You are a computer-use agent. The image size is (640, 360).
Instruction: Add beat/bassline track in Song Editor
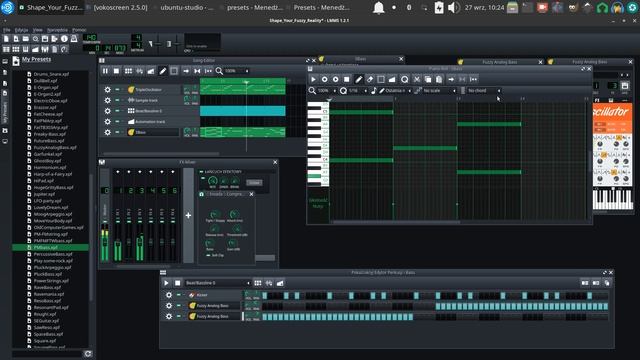[x=128, y=71]
